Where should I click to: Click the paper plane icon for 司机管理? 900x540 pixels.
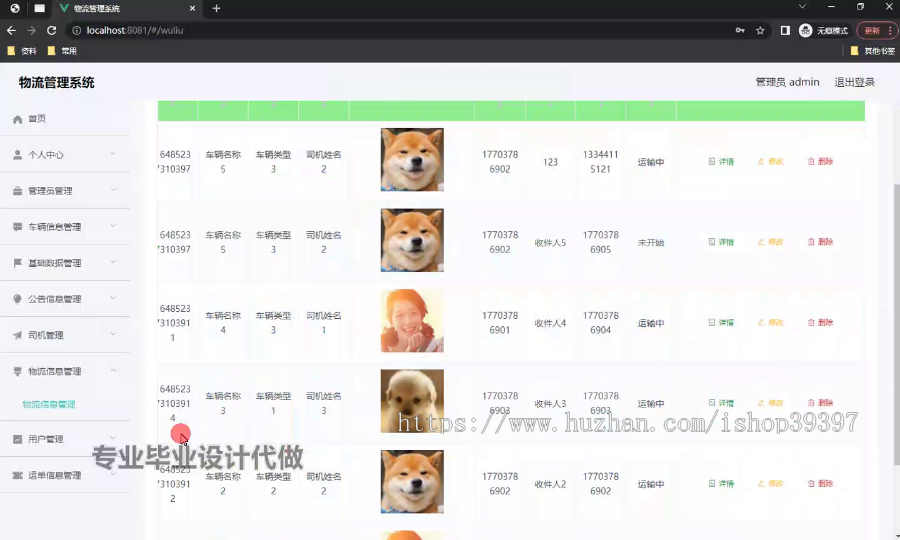click(x=17, y=335)
